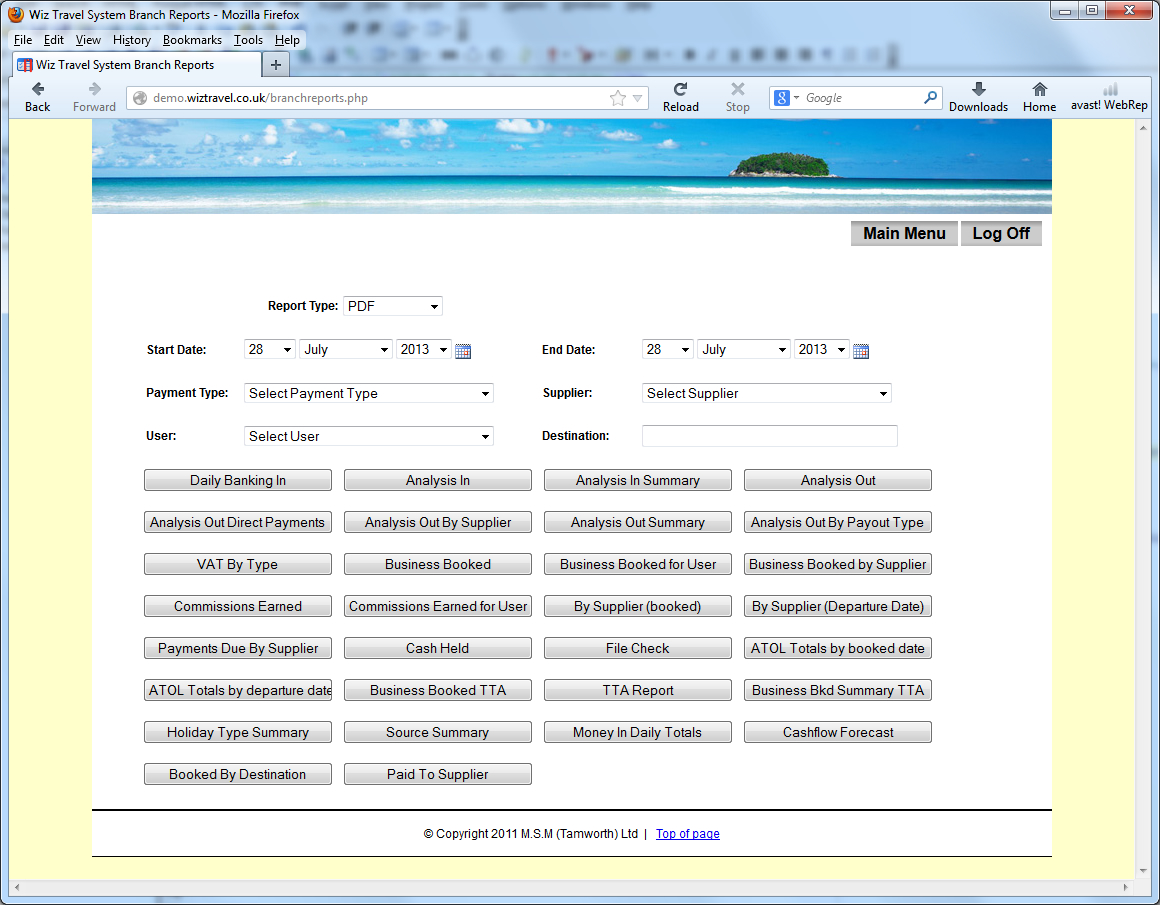Run the Daily Banking In report
Image resolution: width=1160 pixels, height=905 pixels.
click(237, 480)
